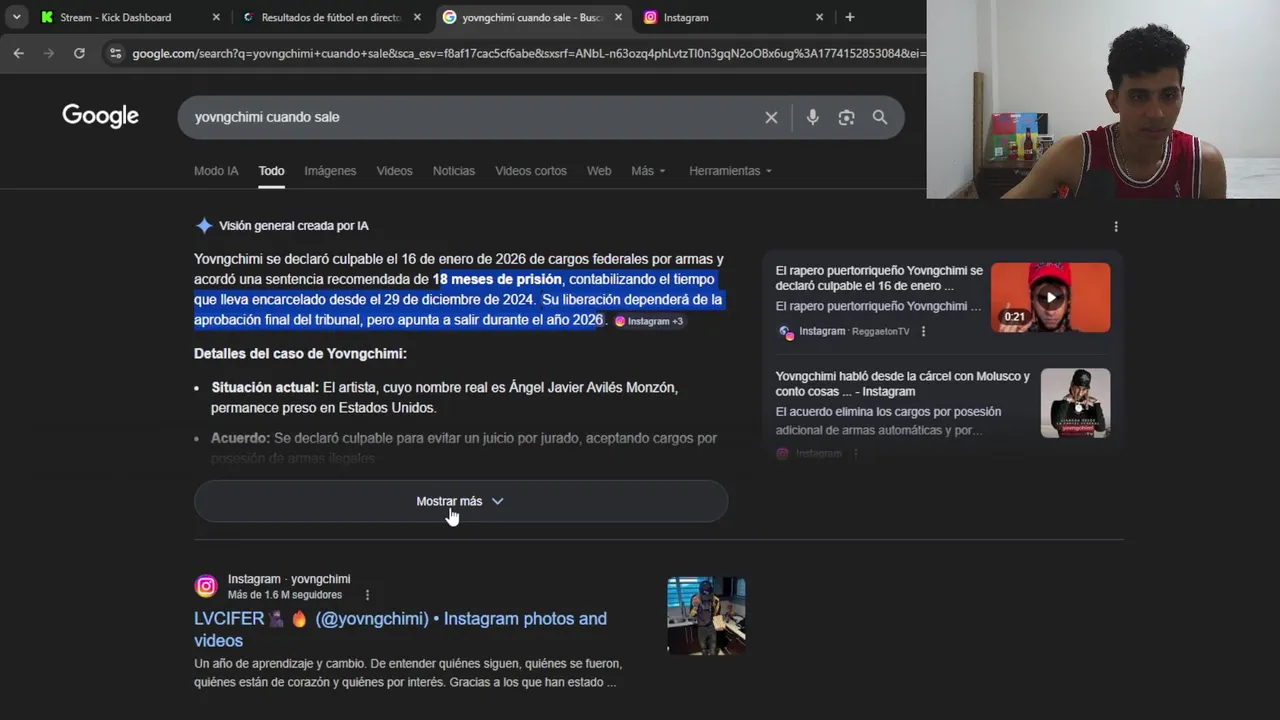The width and height of the screenshot is (1280, 720).
Task: Edit the search box query text
Action: 470,117
